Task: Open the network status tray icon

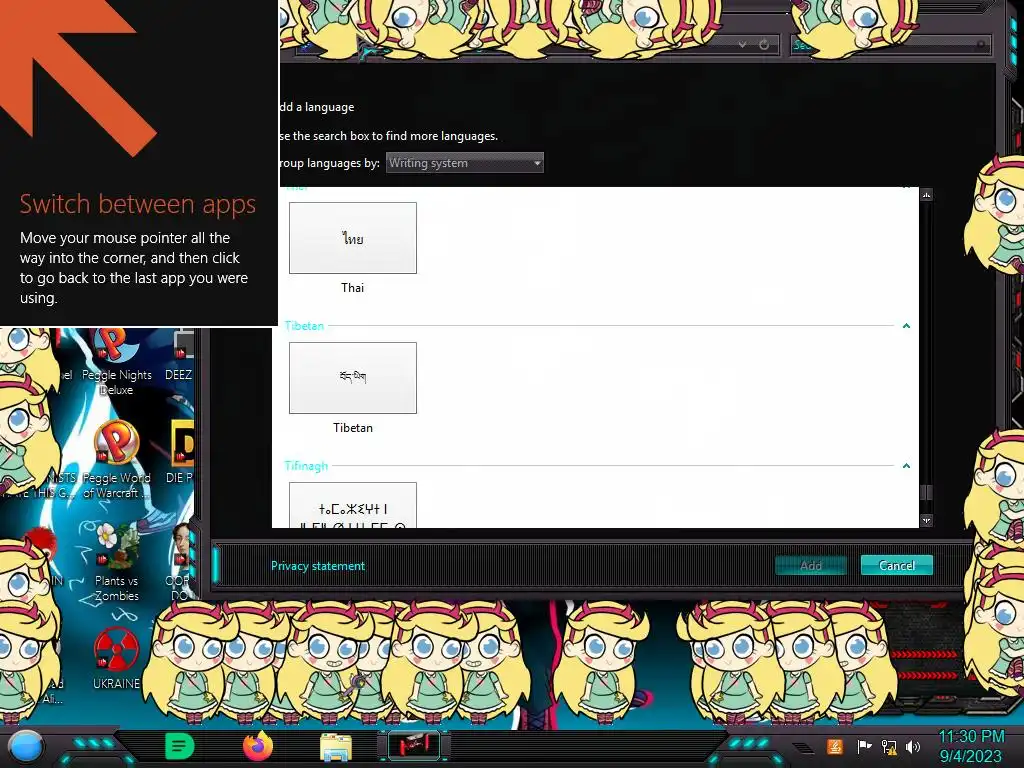Action: 889,746
